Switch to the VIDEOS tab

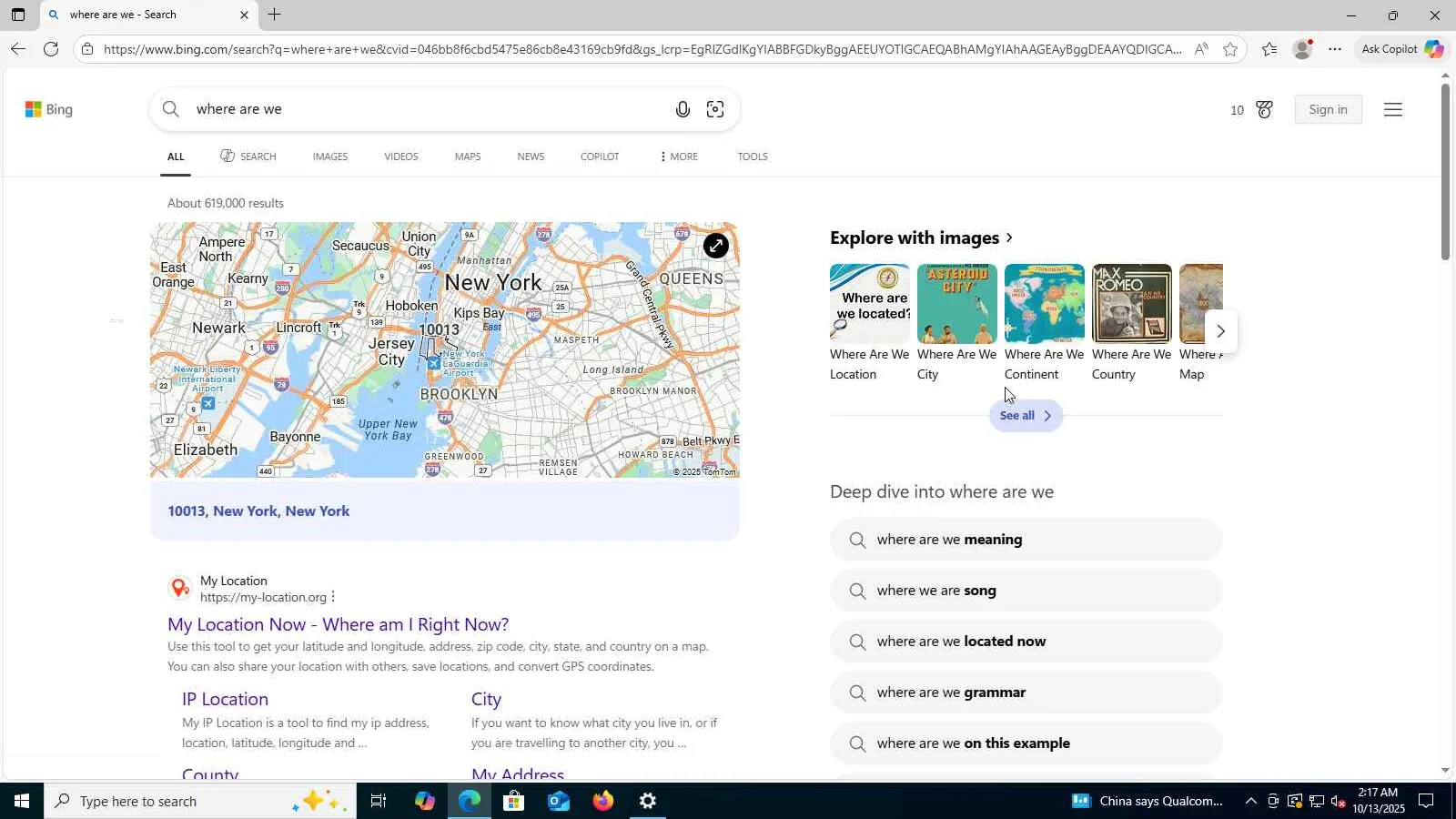click(401, 157)
